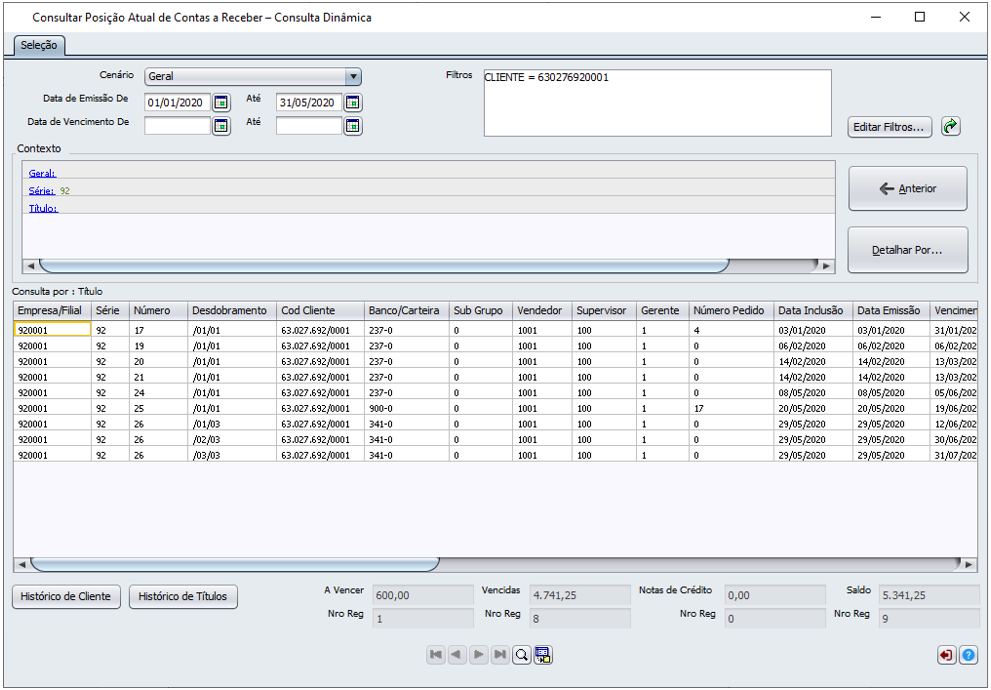This screenshot has height=690, width=991.
Task: Click the Número column header
Action: point(158,310)
